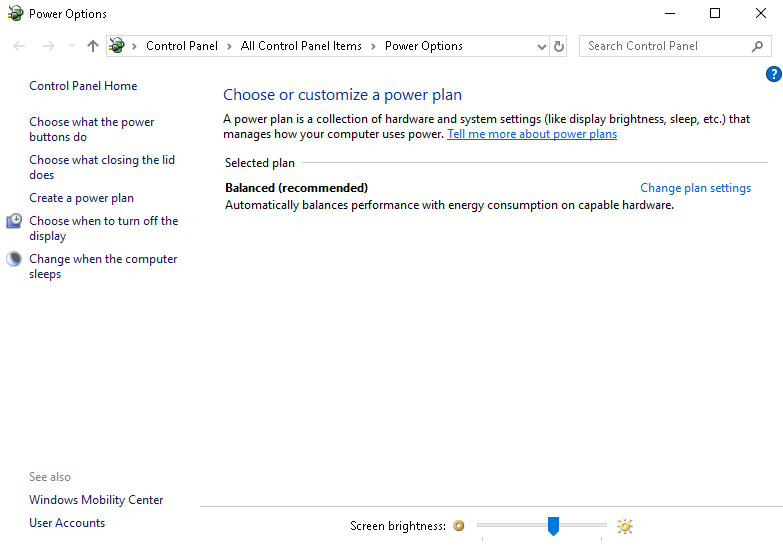Click the bright sun brightness icon
The height and width of the screenshot is (547, 783).
(x=624, y=526)
